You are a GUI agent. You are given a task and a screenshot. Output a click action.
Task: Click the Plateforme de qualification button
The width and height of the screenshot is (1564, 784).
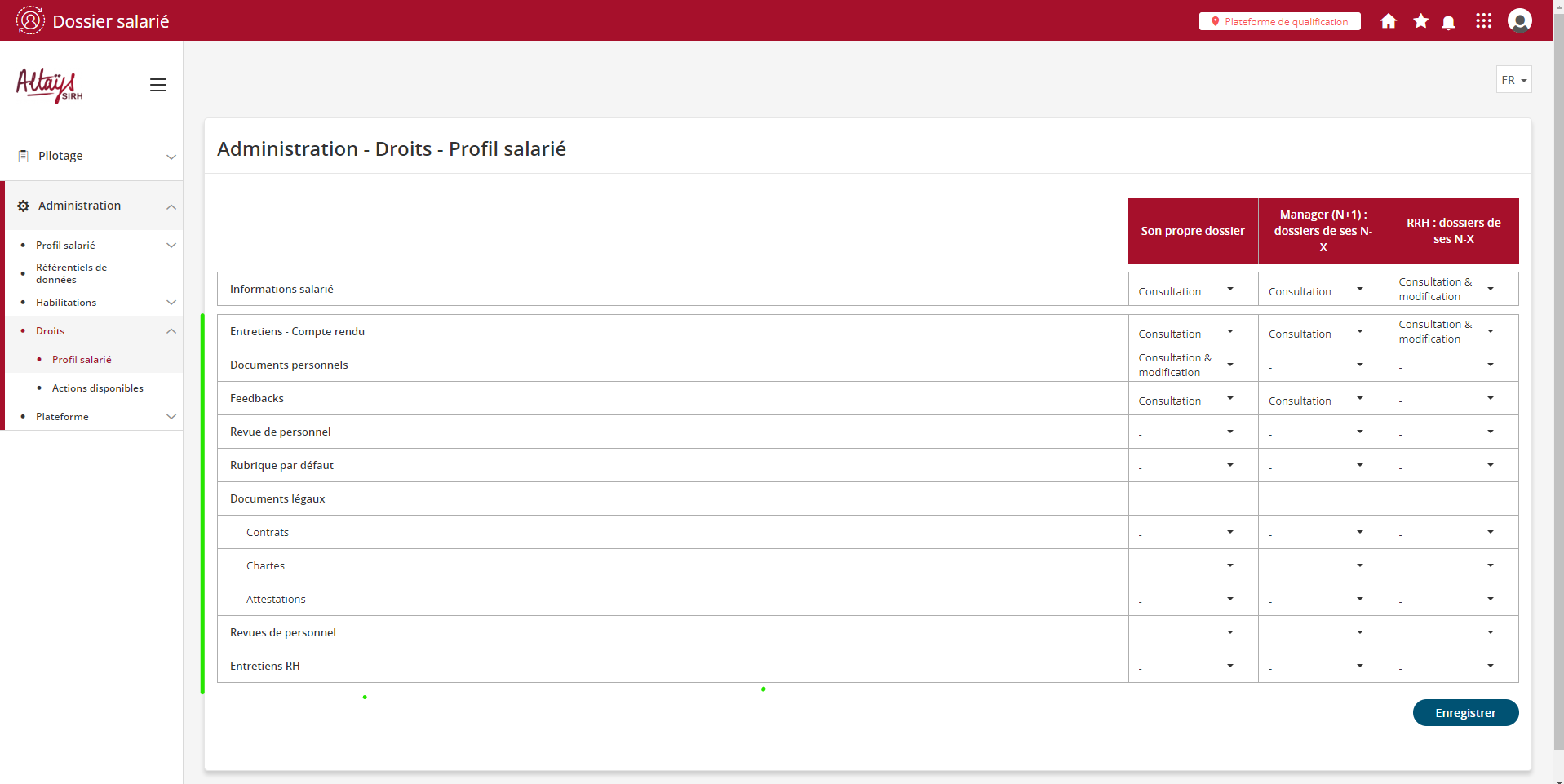click(x=1279, y=21)
